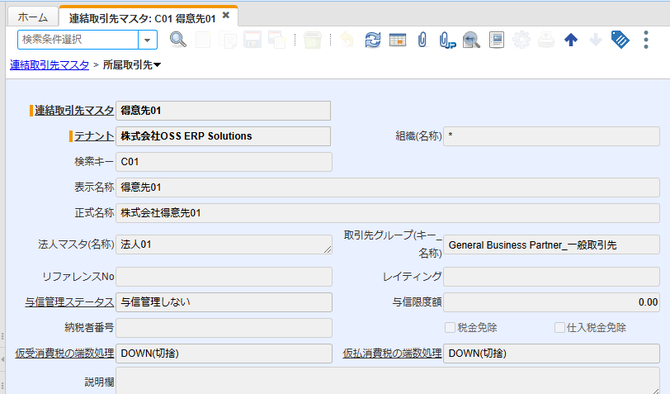Click the Find record magnifier icon
Viewport: 670px width, 394px height.
[178, 40]
